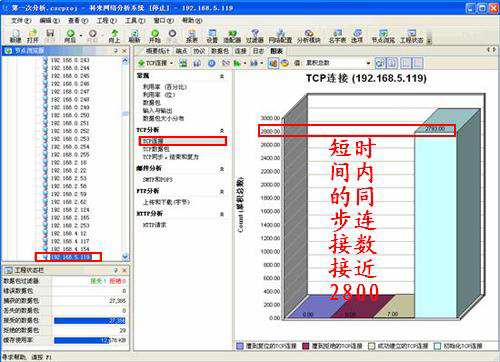The image size is (500, 362).
Task: Click the 开始 start capture icon
Action: [155, 36]
